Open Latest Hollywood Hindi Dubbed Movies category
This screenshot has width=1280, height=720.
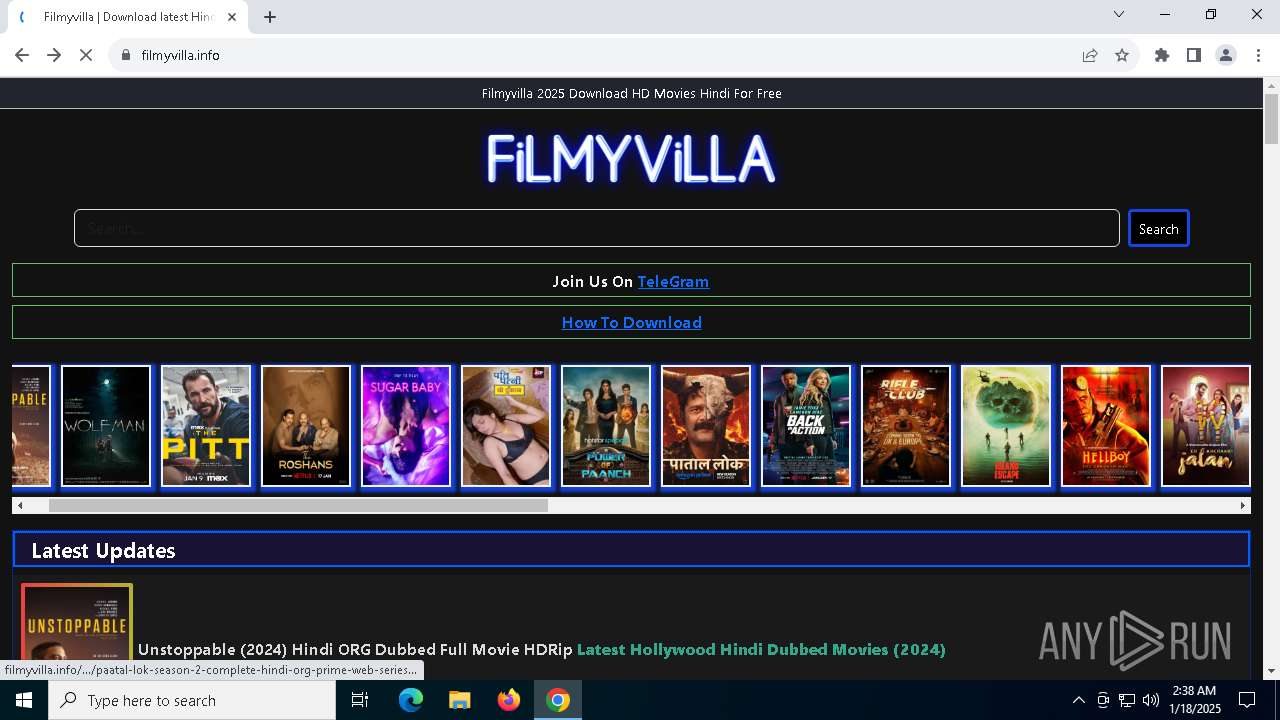point(761,650)
